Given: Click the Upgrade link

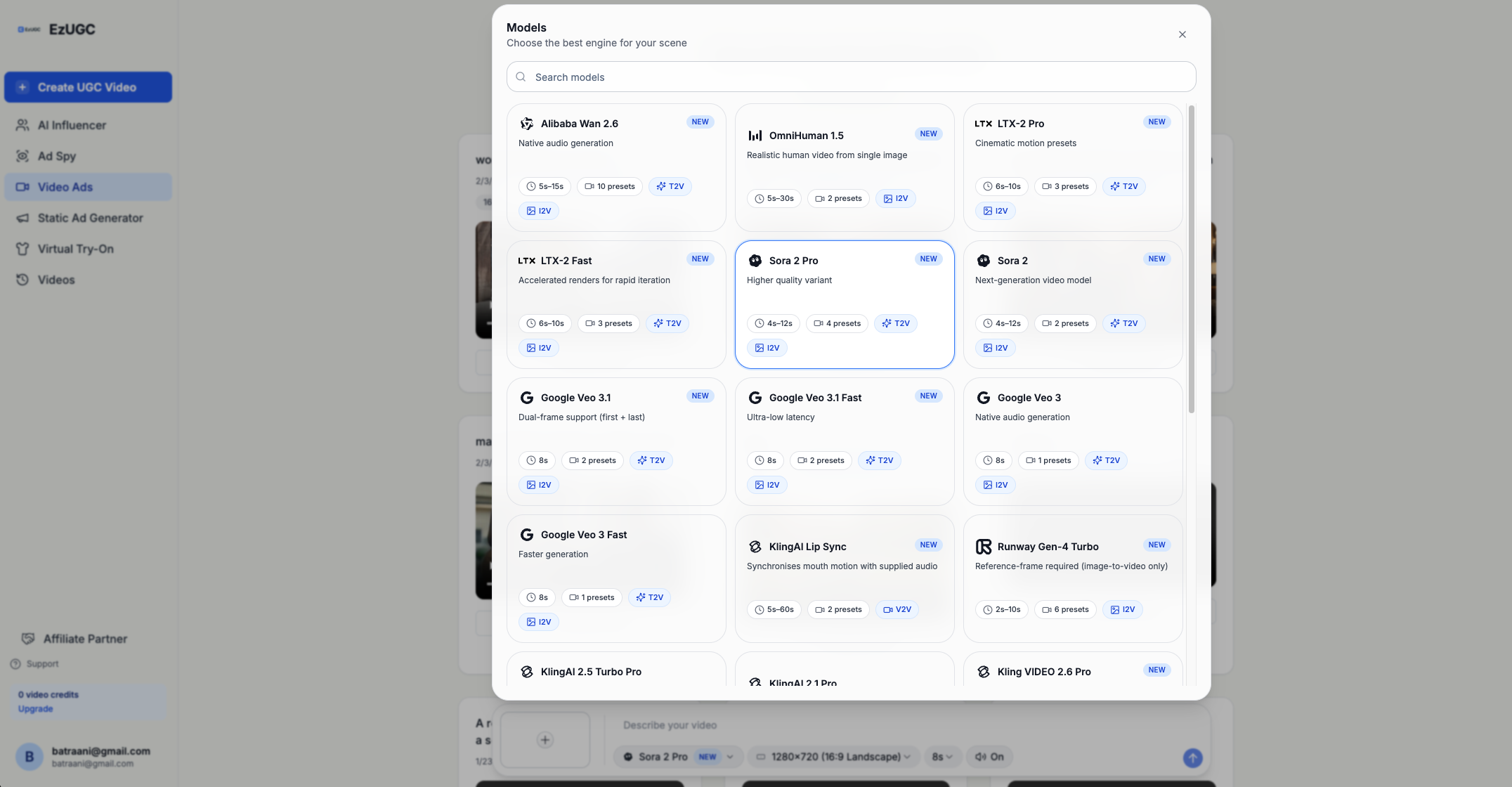Looking at the screenshot, I should point(35,708).
